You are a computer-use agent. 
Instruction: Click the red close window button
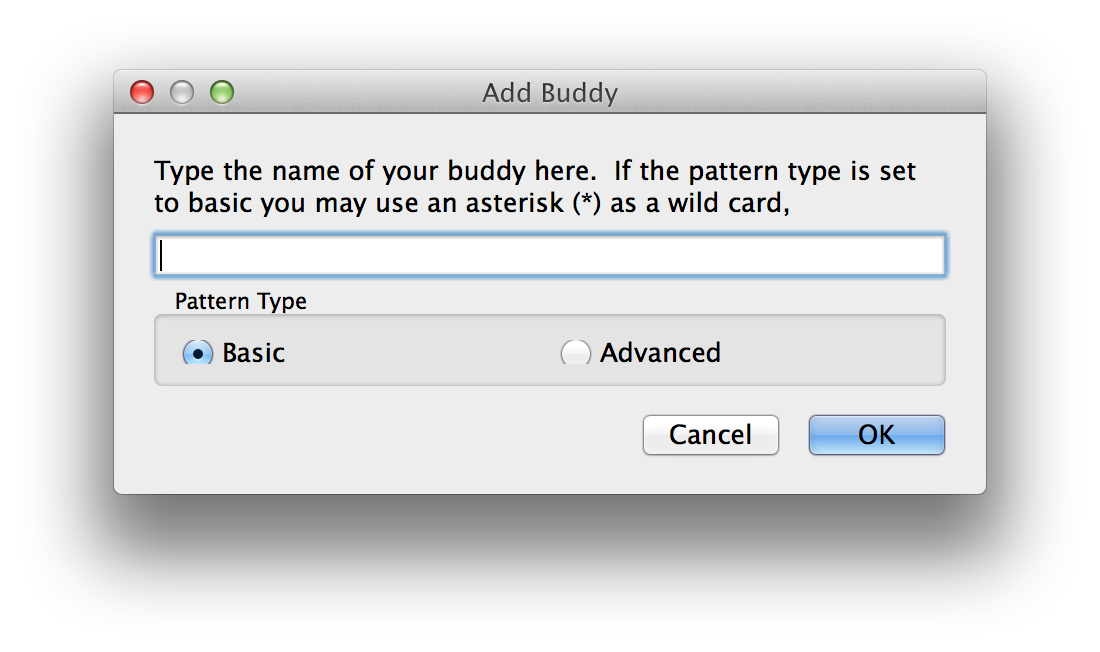click(142, 93)
